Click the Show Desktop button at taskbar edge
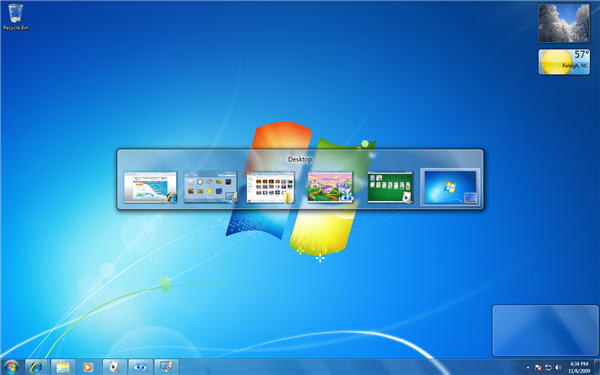This screenshot has width=600, height=375. click(x=597, y=367)
